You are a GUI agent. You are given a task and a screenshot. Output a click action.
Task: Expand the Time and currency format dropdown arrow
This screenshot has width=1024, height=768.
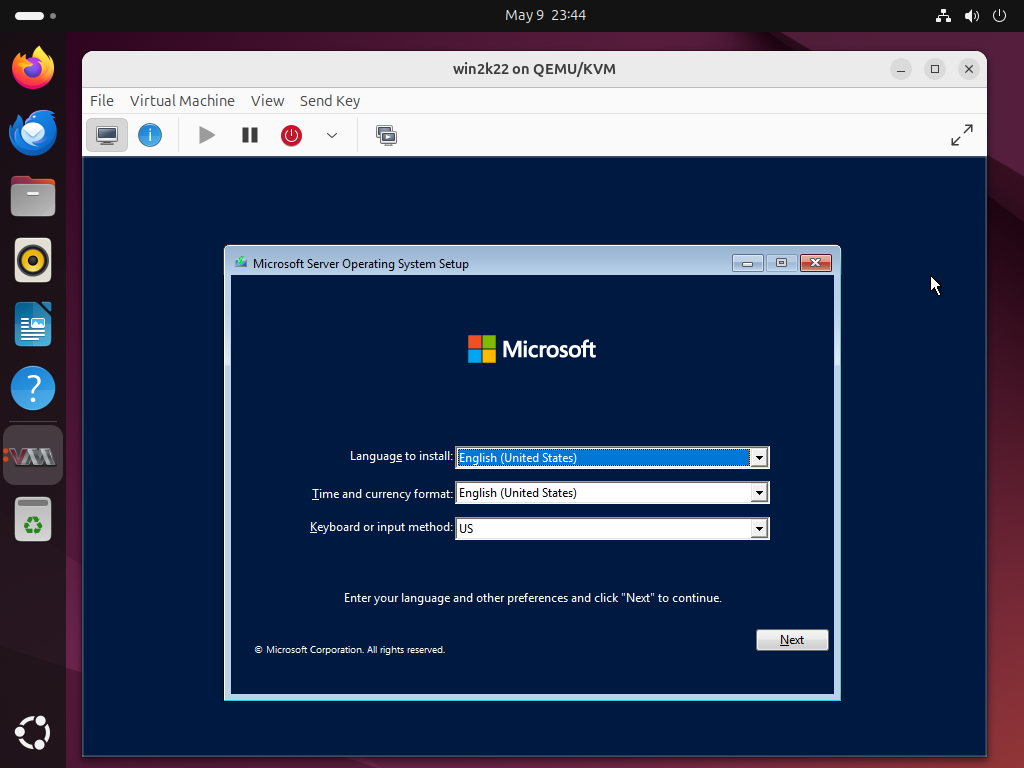pyautogui.click(x=759, y=493)
